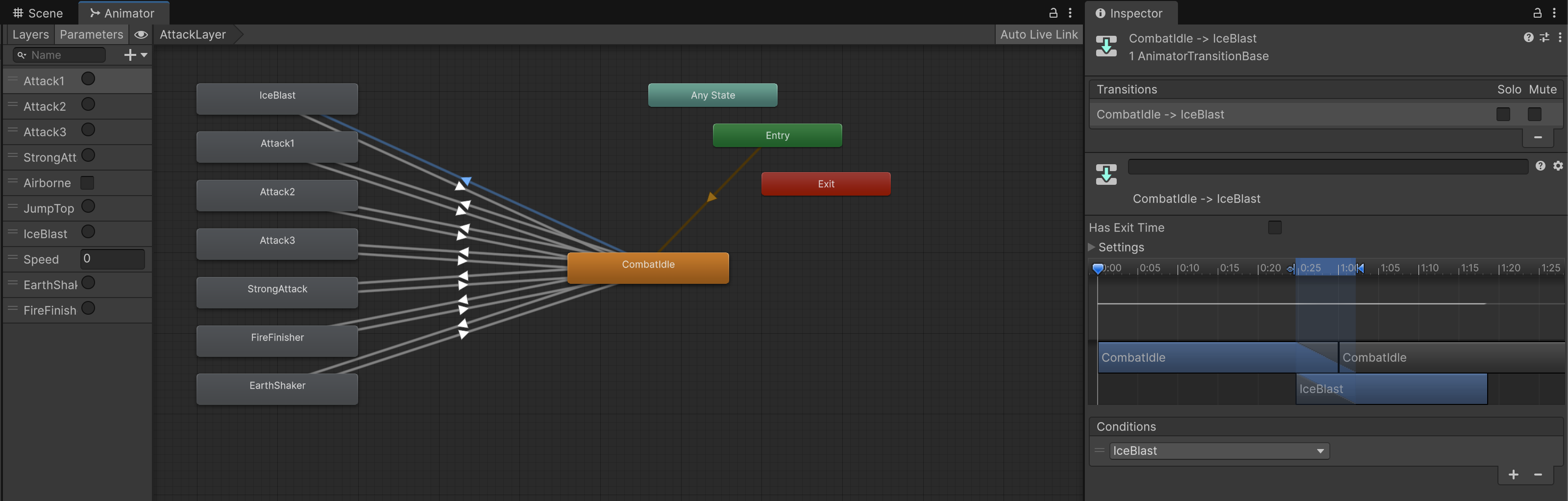The width and height of the screenshot is (1568, 501).
Task: Open the Animator panel three-dot menu
Action: pyautogui.click(x=1070, y=13)
